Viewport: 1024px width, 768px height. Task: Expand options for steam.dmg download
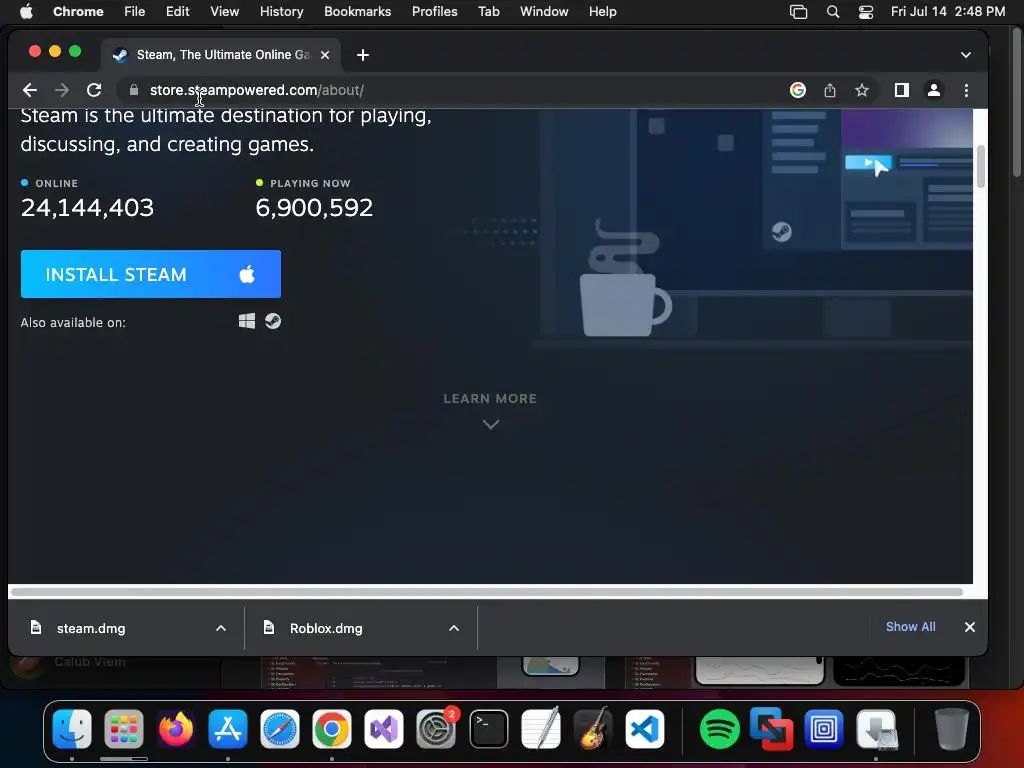click(221, 628)
